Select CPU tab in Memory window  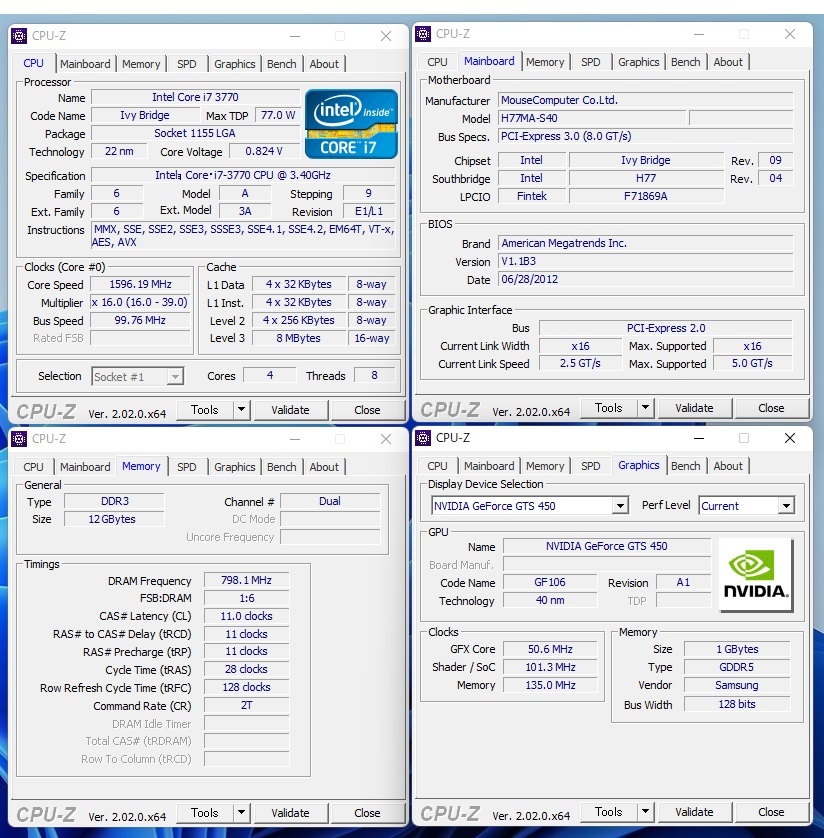[33, 467]
